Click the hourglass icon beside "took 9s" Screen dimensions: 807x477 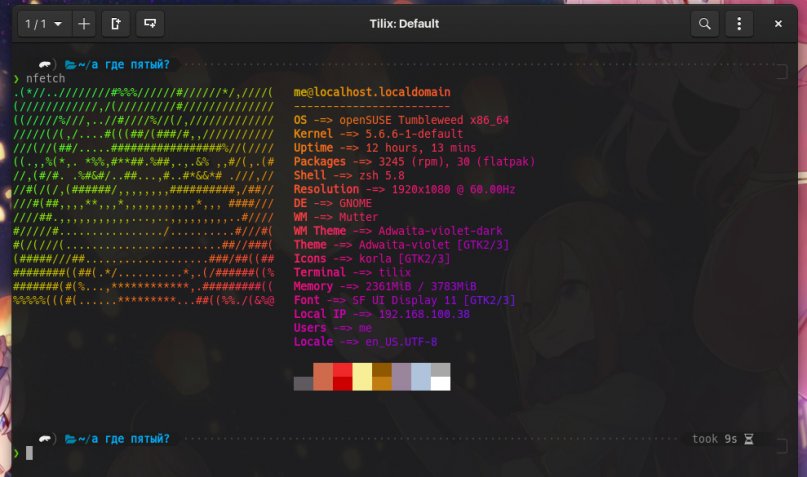tap(748, 439)
